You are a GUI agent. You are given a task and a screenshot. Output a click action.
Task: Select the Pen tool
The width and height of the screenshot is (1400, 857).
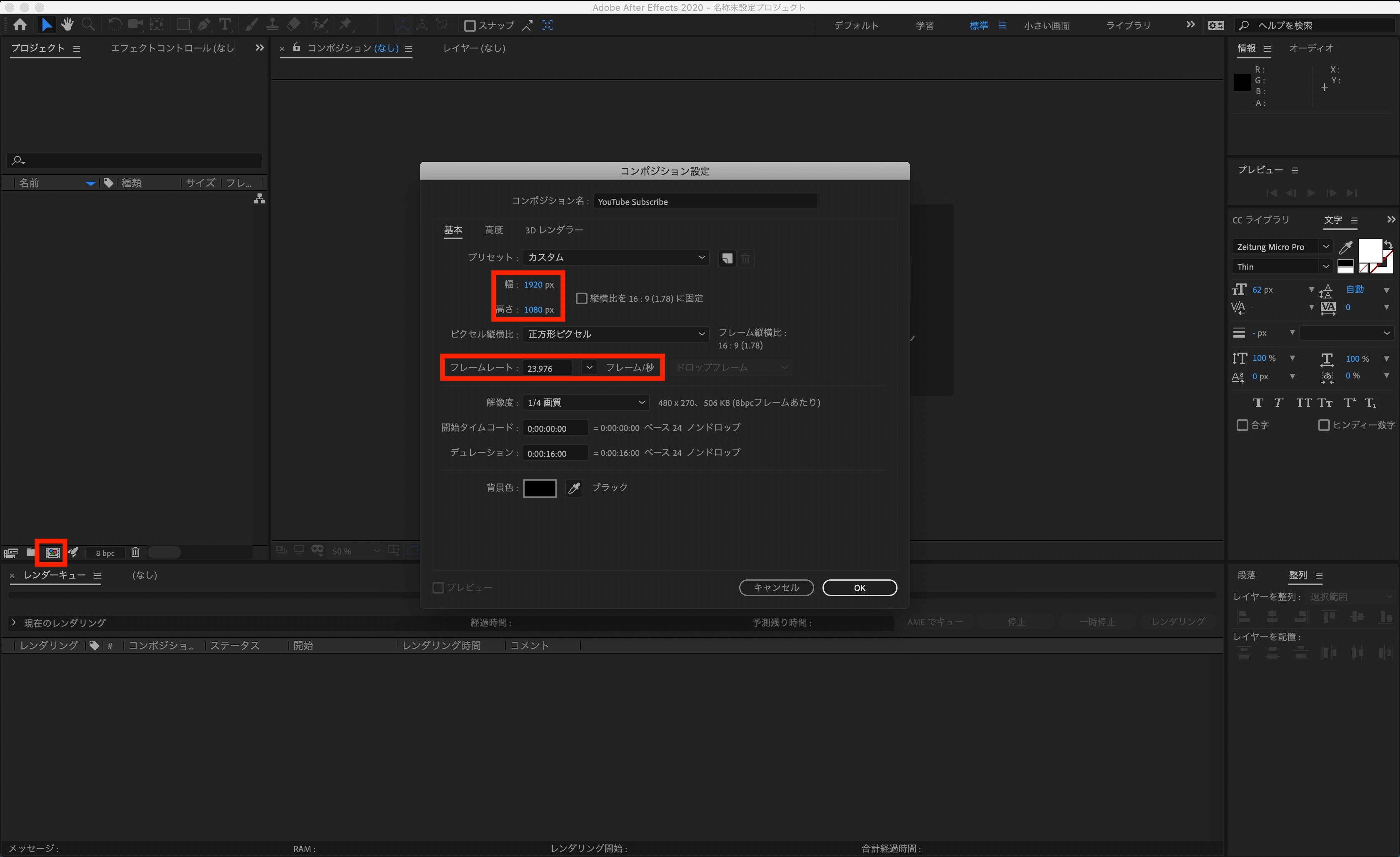(x=203, y=25)
